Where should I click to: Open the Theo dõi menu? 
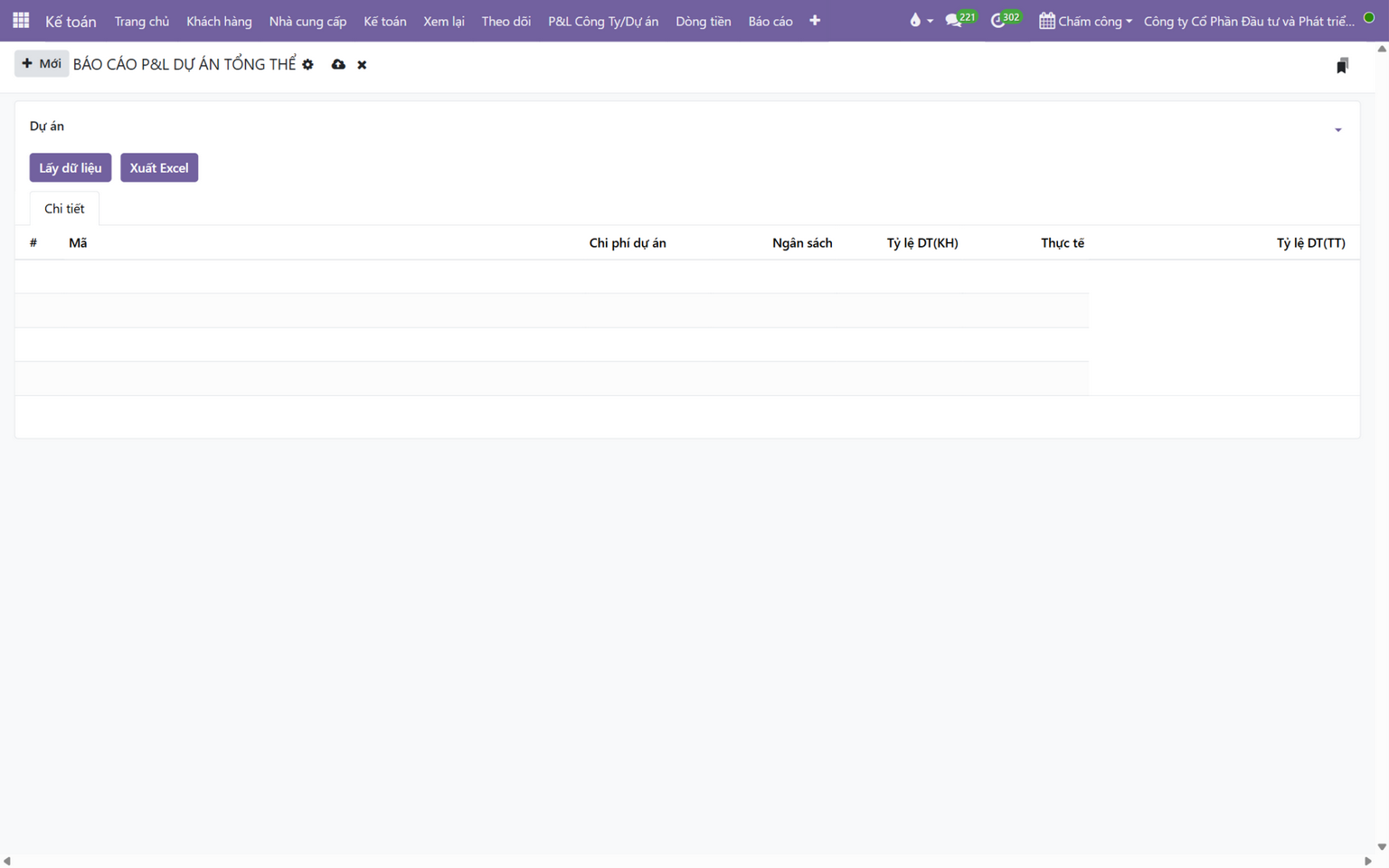pos(506,21)
